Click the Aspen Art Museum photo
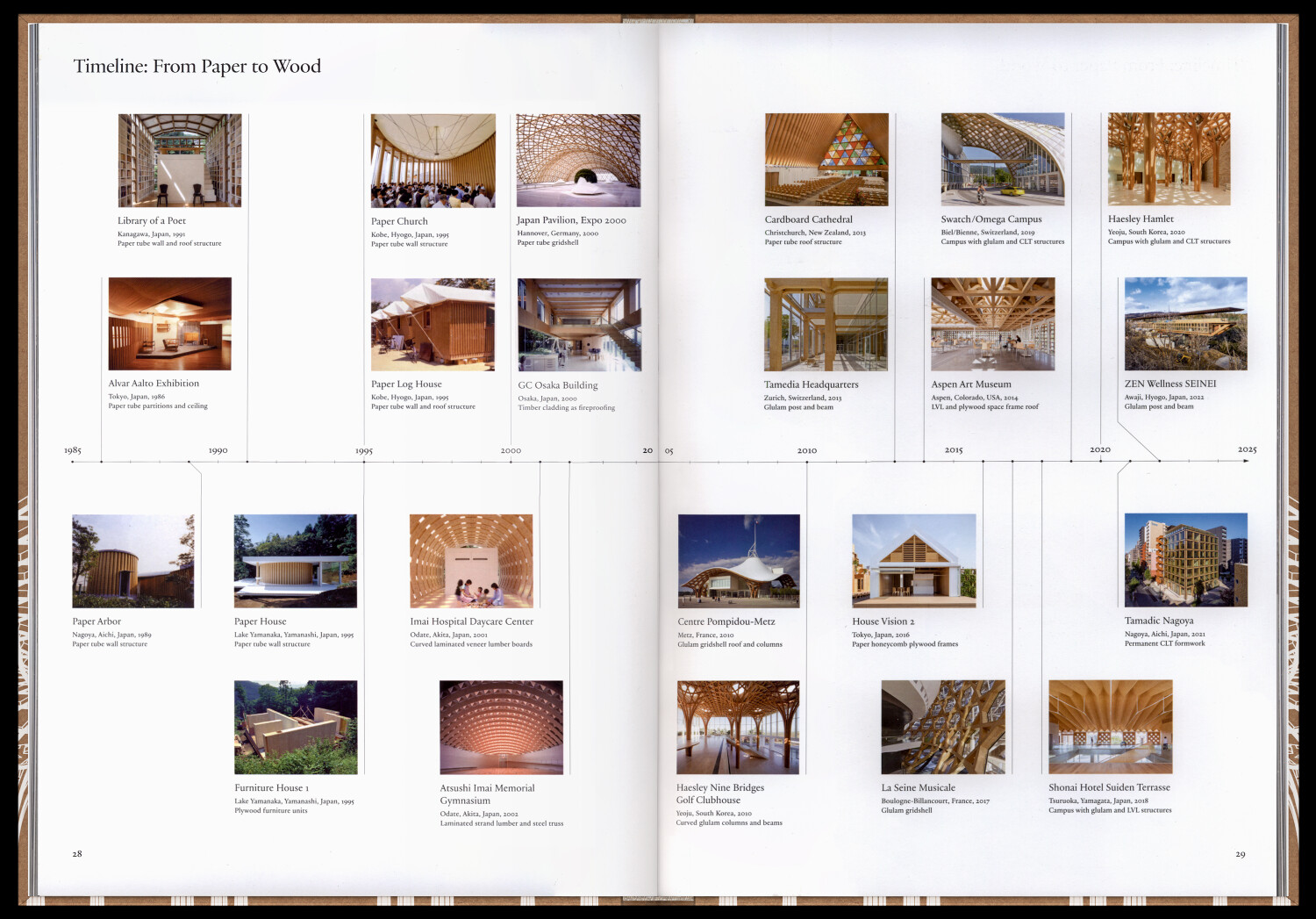The width and height of the screenshot is (1316, 919). coord(992,324)
